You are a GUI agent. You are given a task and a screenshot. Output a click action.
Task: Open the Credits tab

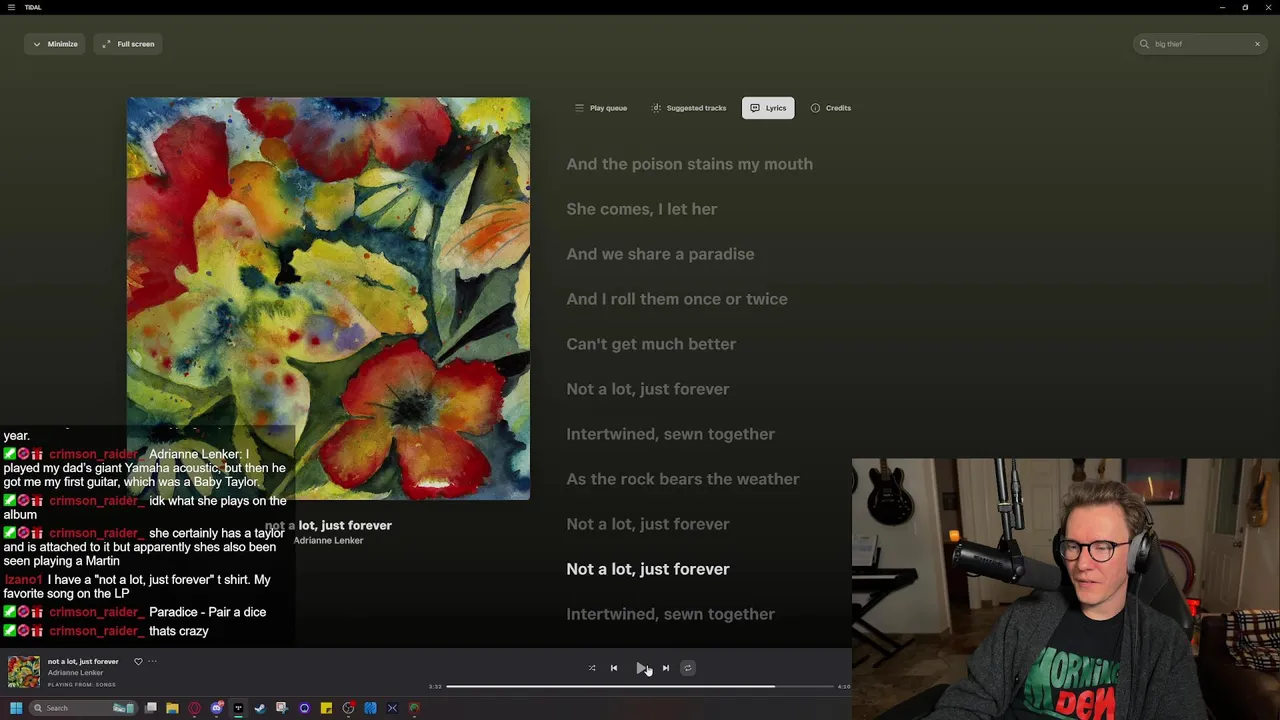pos(831,108)
